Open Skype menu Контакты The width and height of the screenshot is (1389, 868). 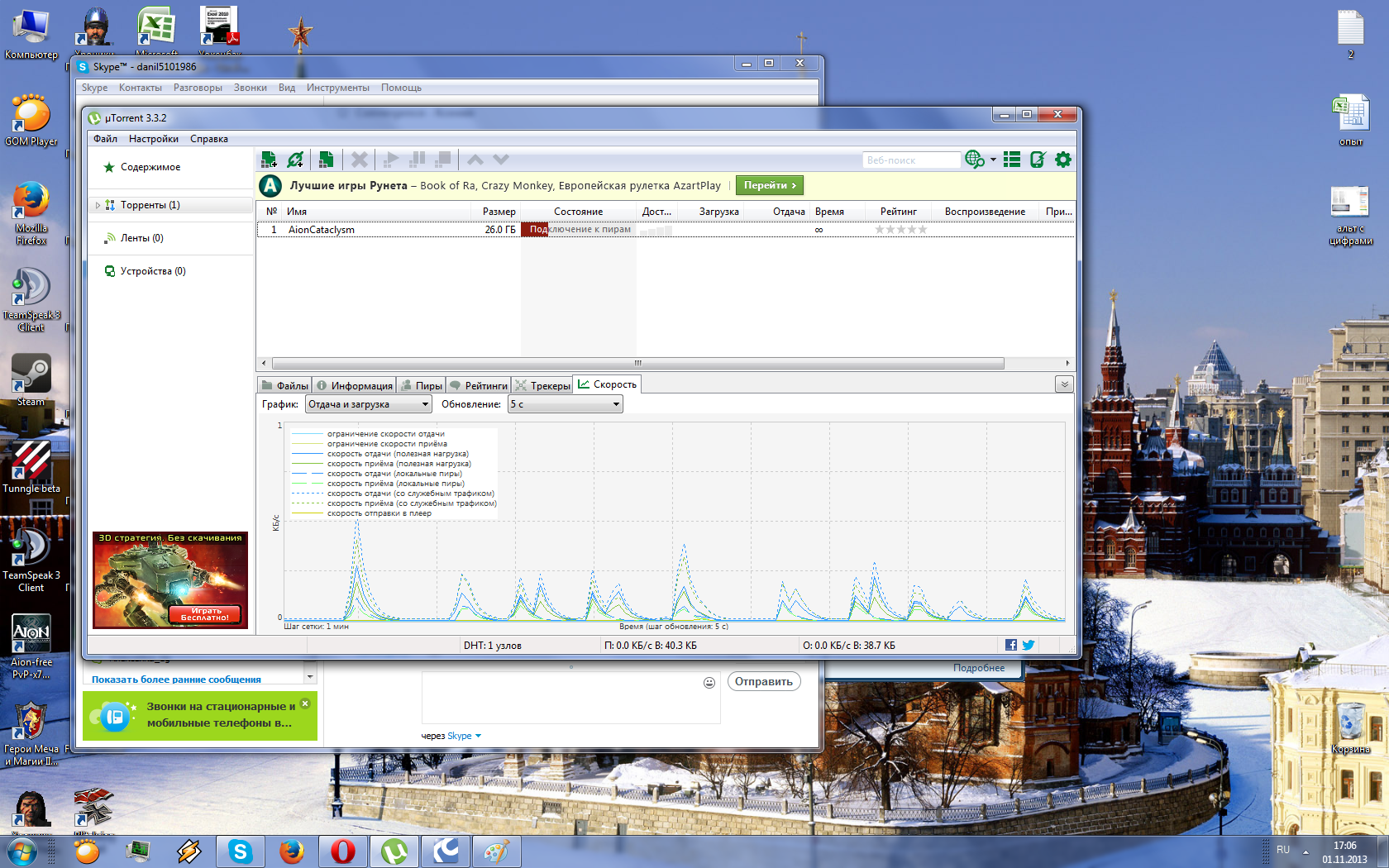[x=141, y=88]
